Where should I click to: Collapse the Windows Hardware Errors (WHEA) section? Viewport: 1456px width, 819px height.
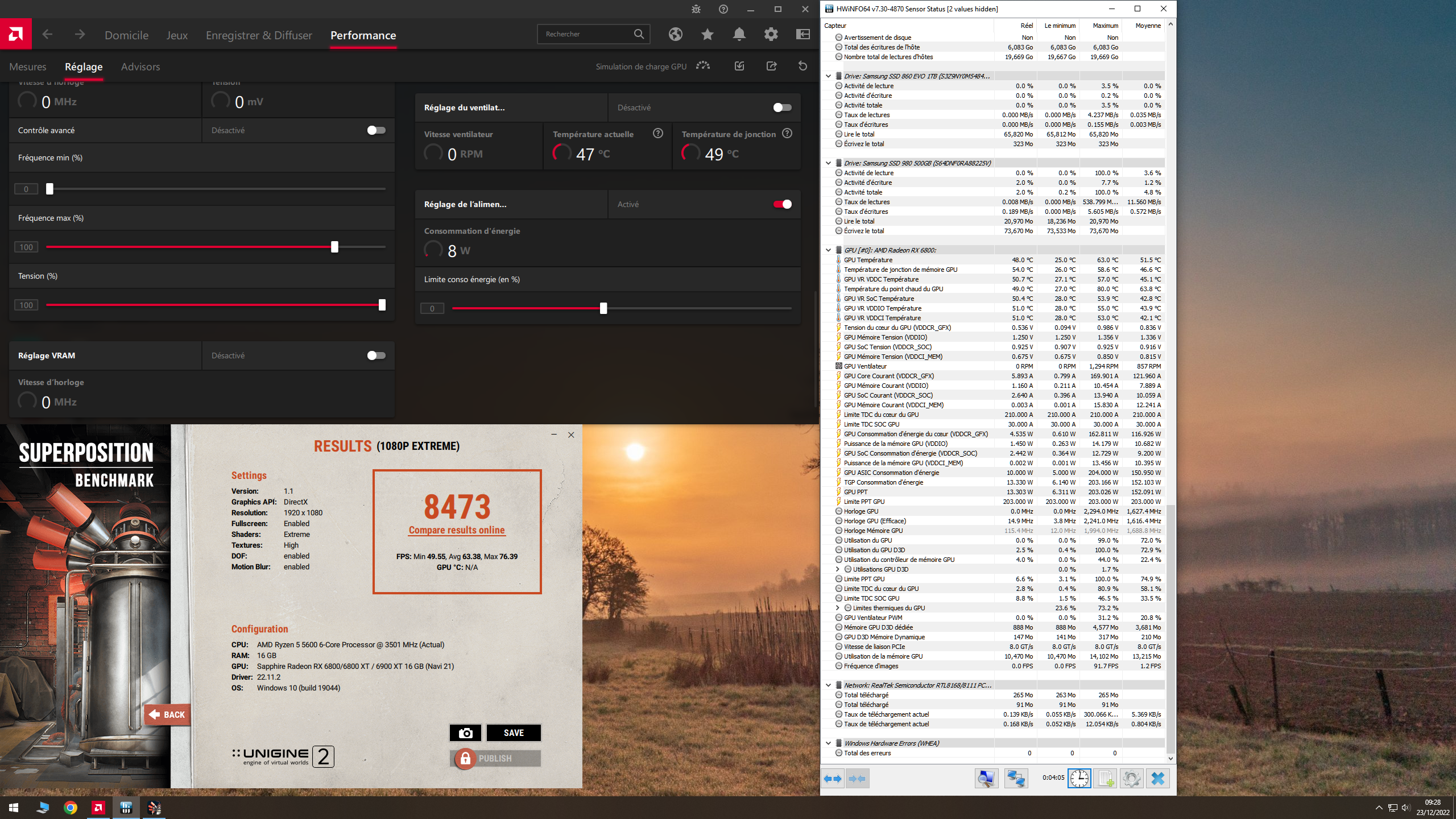click(829, 743)
